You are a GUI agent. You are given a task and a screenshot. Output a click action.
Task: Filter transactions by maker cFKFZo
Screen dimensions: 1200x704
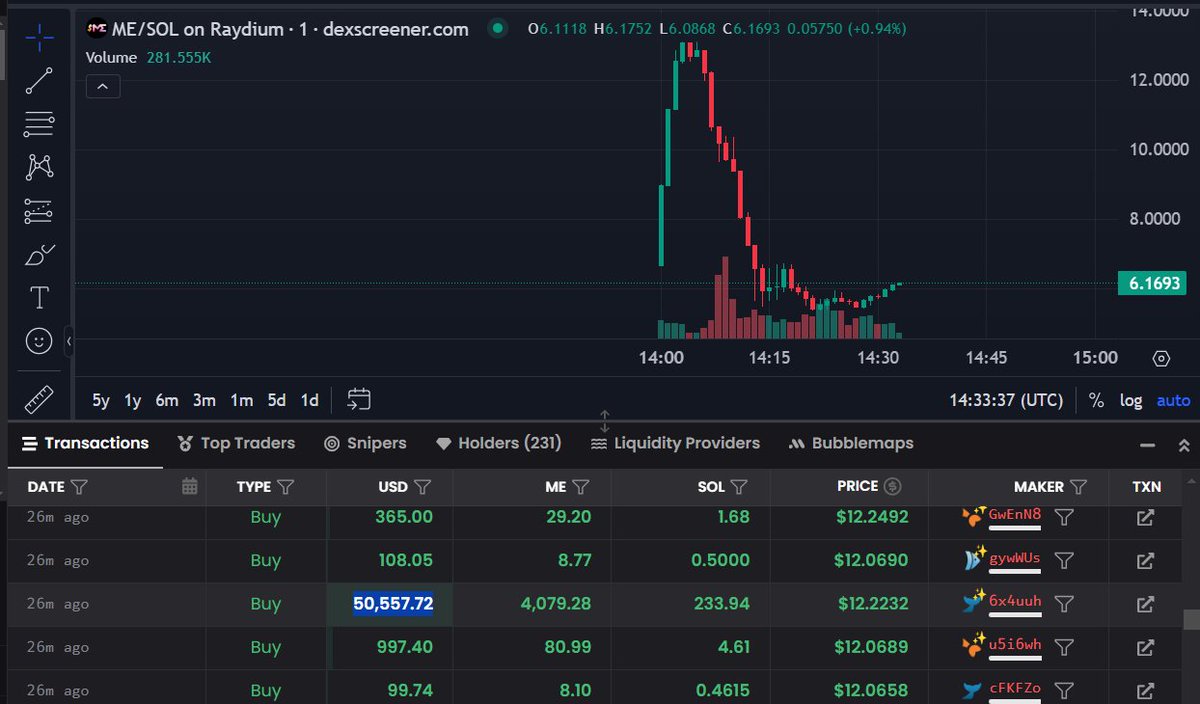pos(1065,690)
